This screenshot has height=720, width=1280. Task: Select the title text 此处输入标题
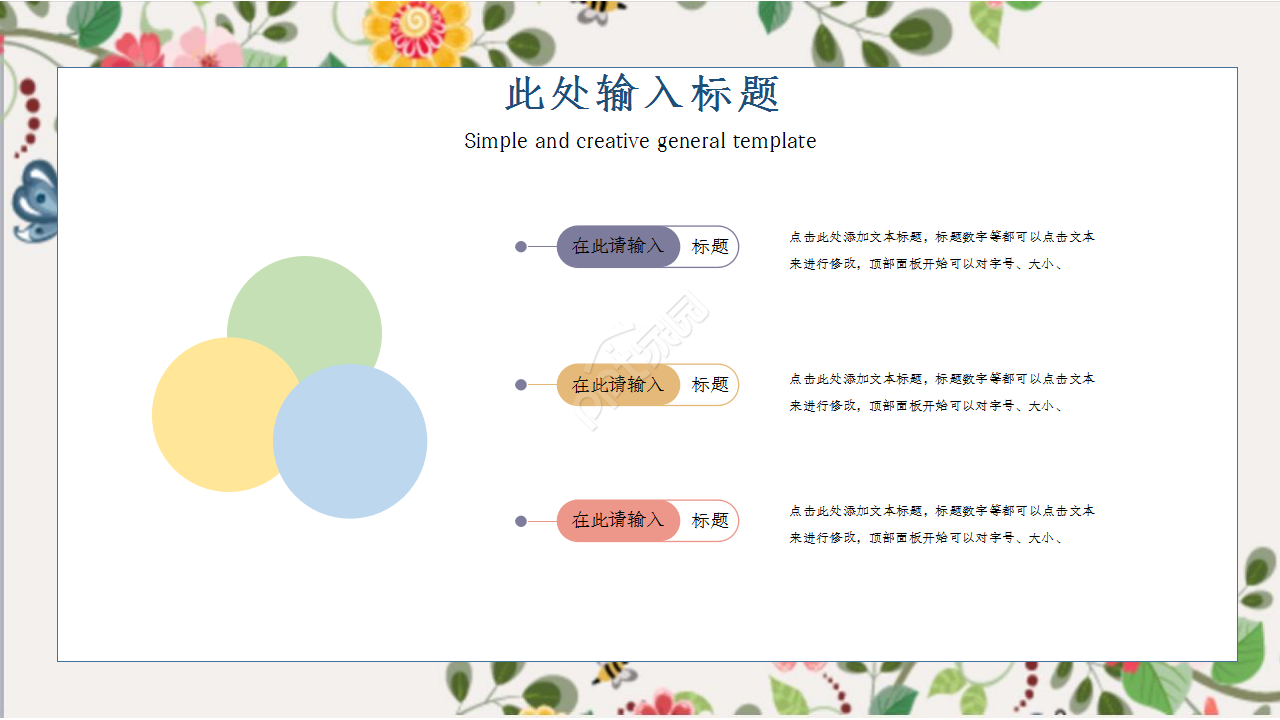pos(639,92)
